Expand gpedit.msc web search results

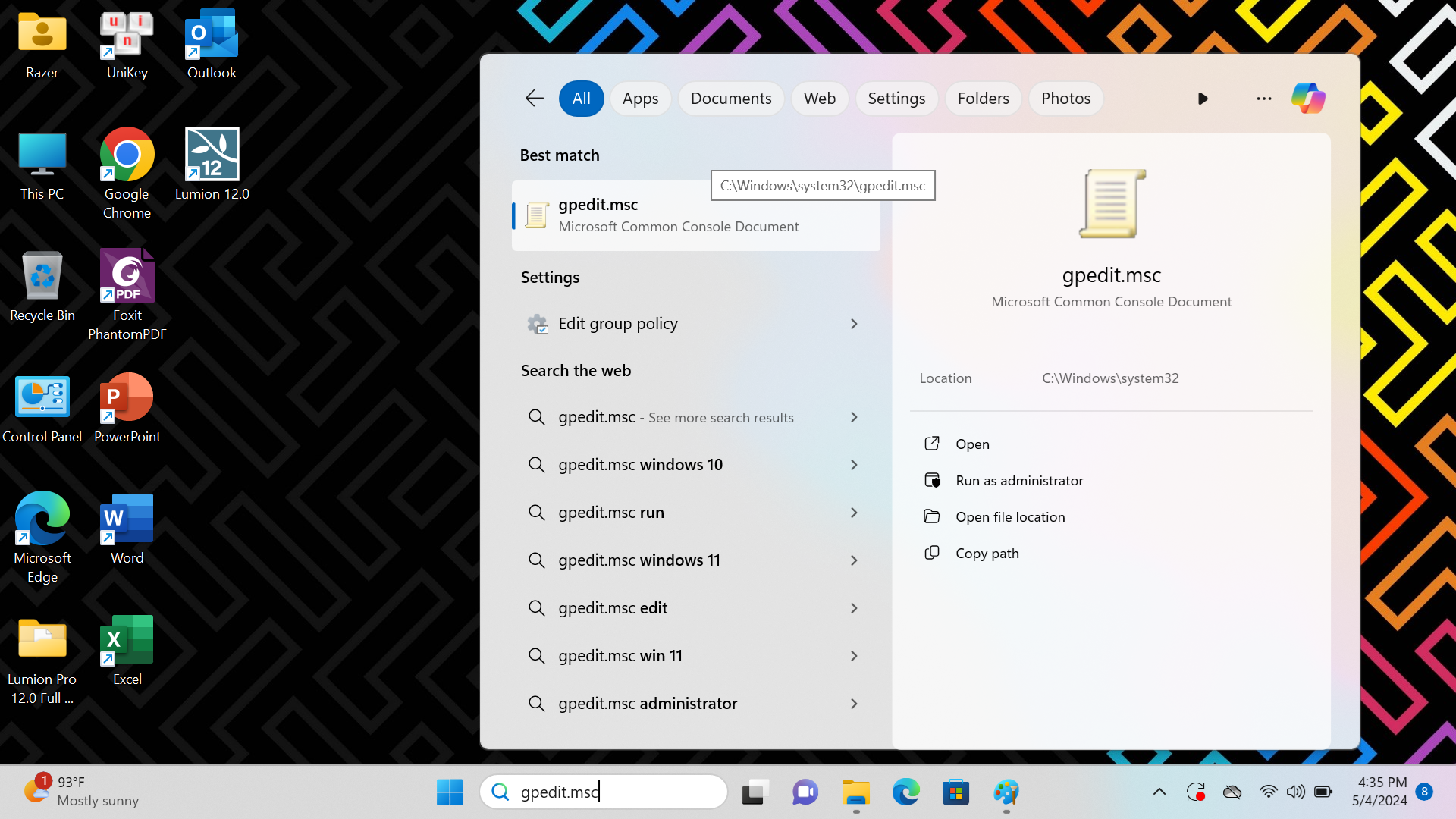tap(853, 417)
